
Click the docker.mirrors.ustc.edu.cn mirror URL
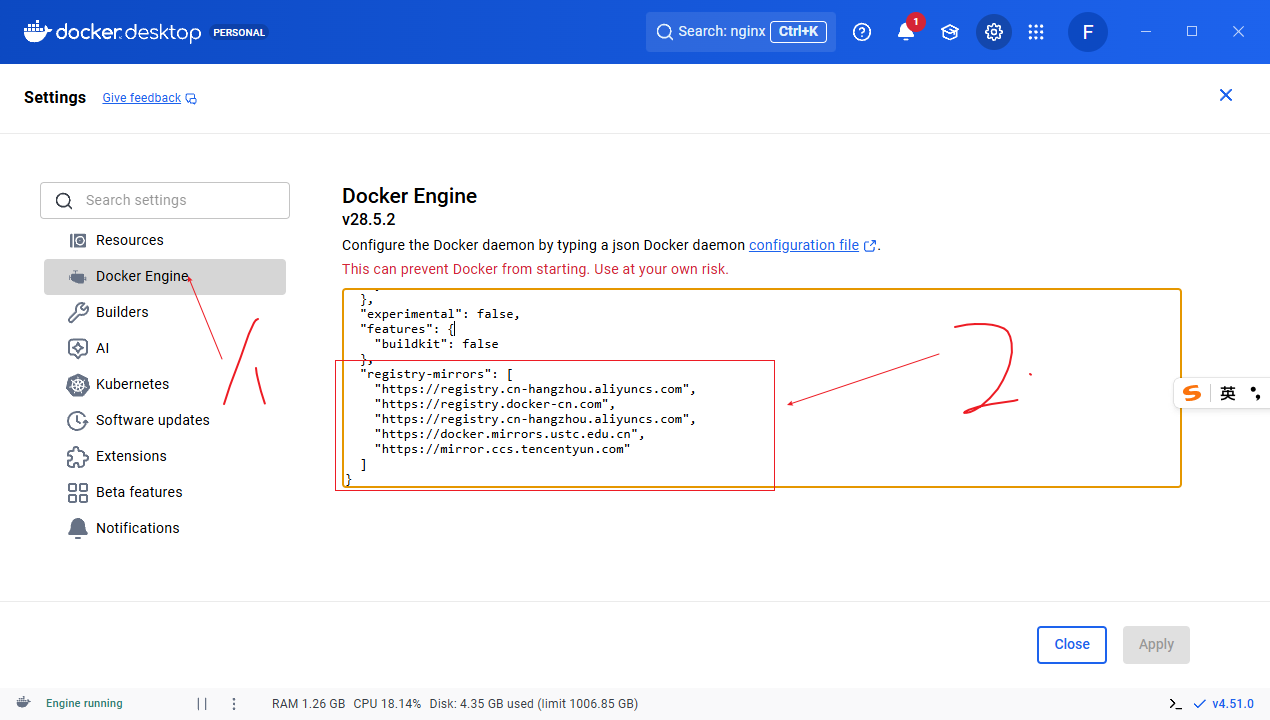point(510,434)
